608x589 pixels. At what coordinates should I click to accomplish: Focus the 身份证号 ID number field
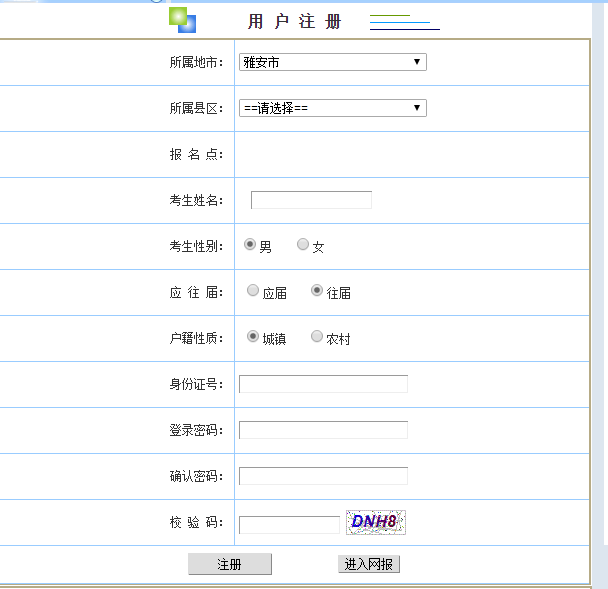point(323,384)
